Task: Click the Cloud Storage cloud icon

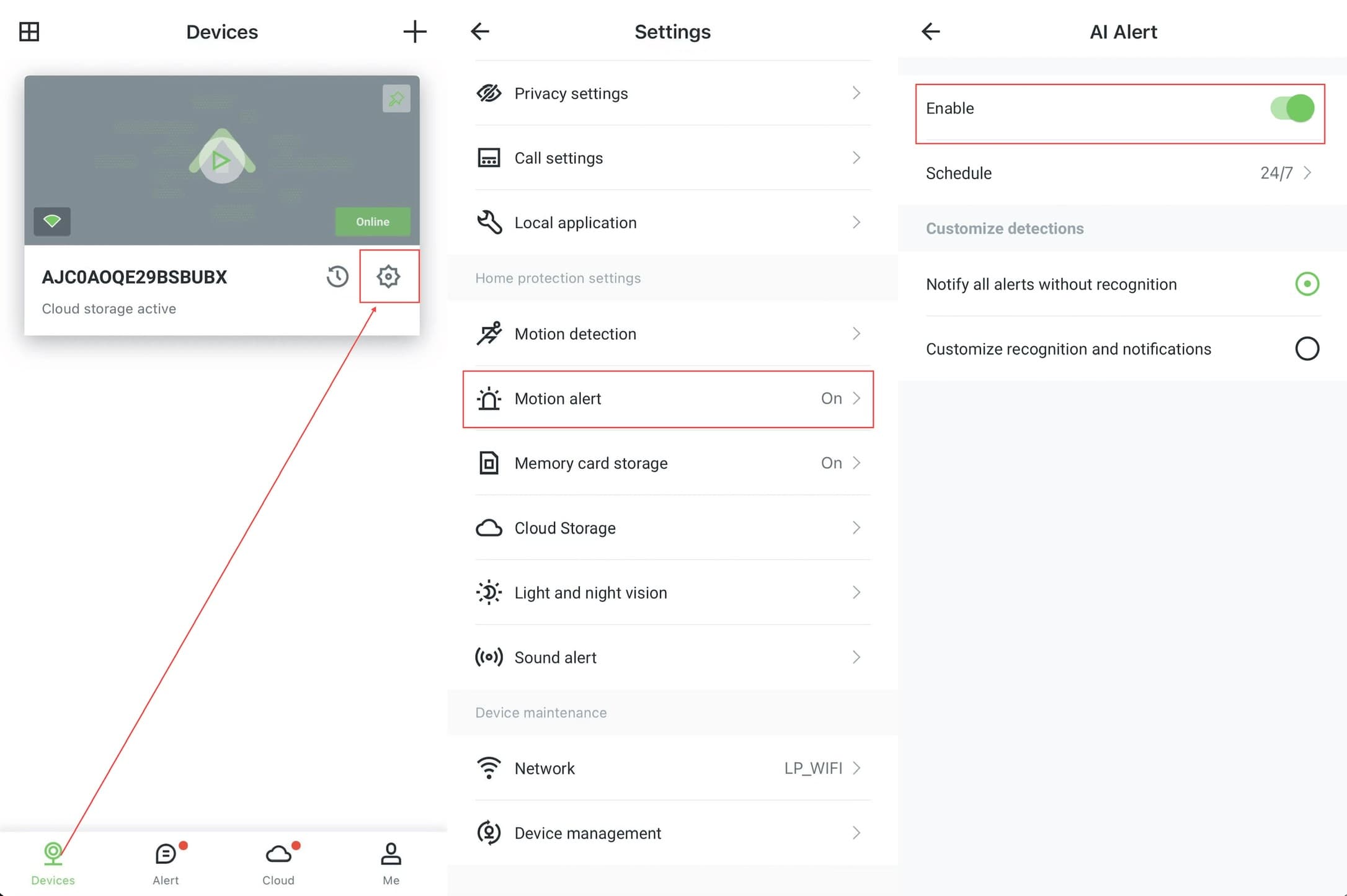Action: coord(489,528)
